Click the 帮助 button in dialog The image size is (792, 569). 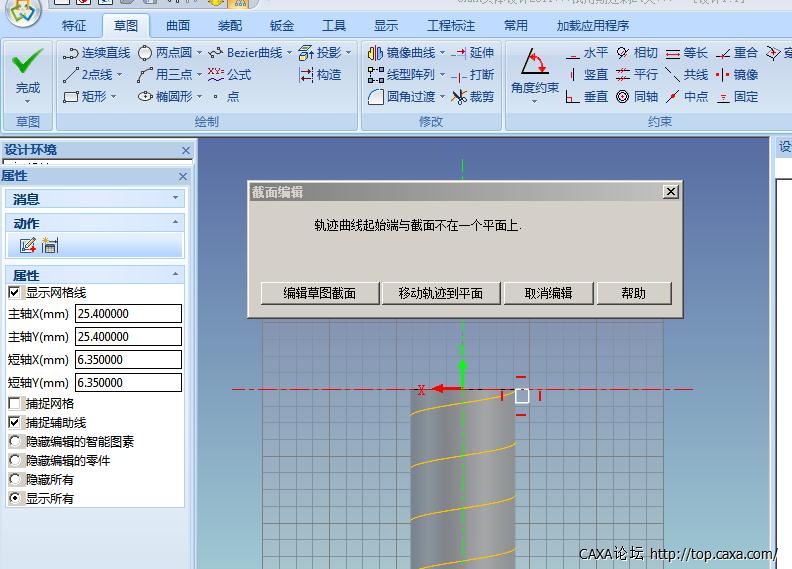633,293
